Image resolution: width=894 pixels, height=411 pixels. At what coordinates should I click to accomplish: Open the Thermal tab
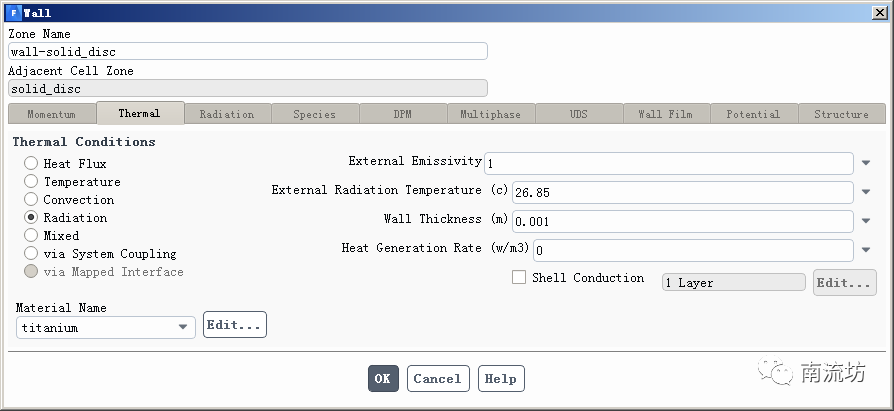[139, 113]
